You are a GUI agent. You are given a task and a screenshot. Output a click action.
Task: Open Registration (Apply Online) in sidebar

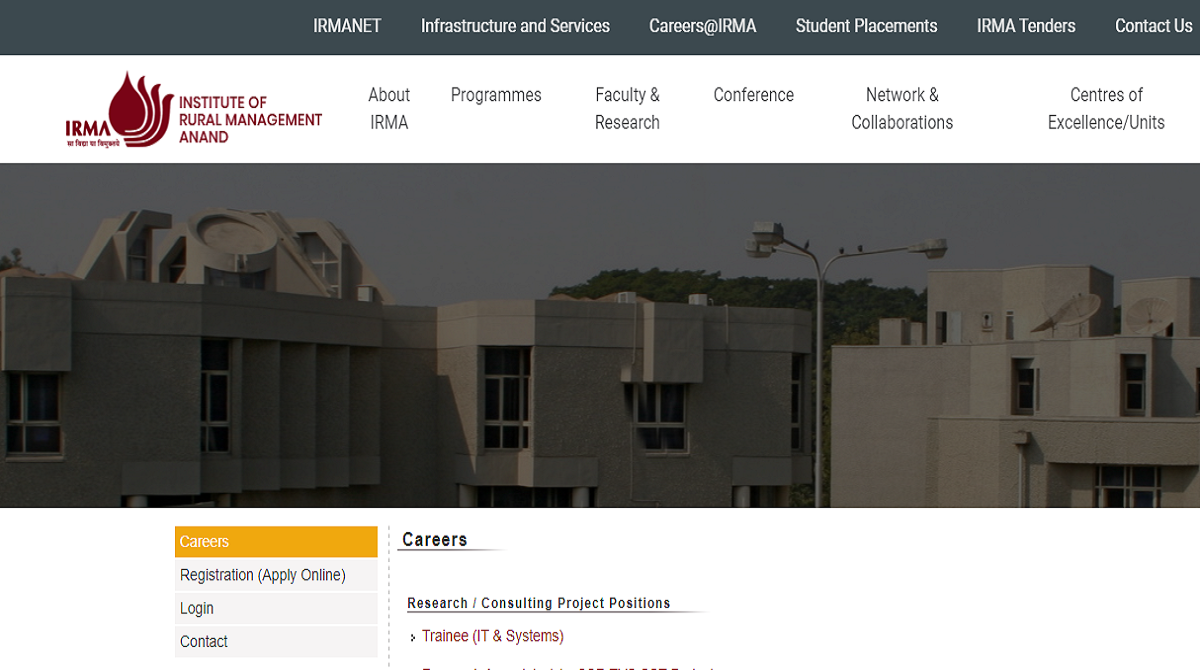(x=263, y=575)
